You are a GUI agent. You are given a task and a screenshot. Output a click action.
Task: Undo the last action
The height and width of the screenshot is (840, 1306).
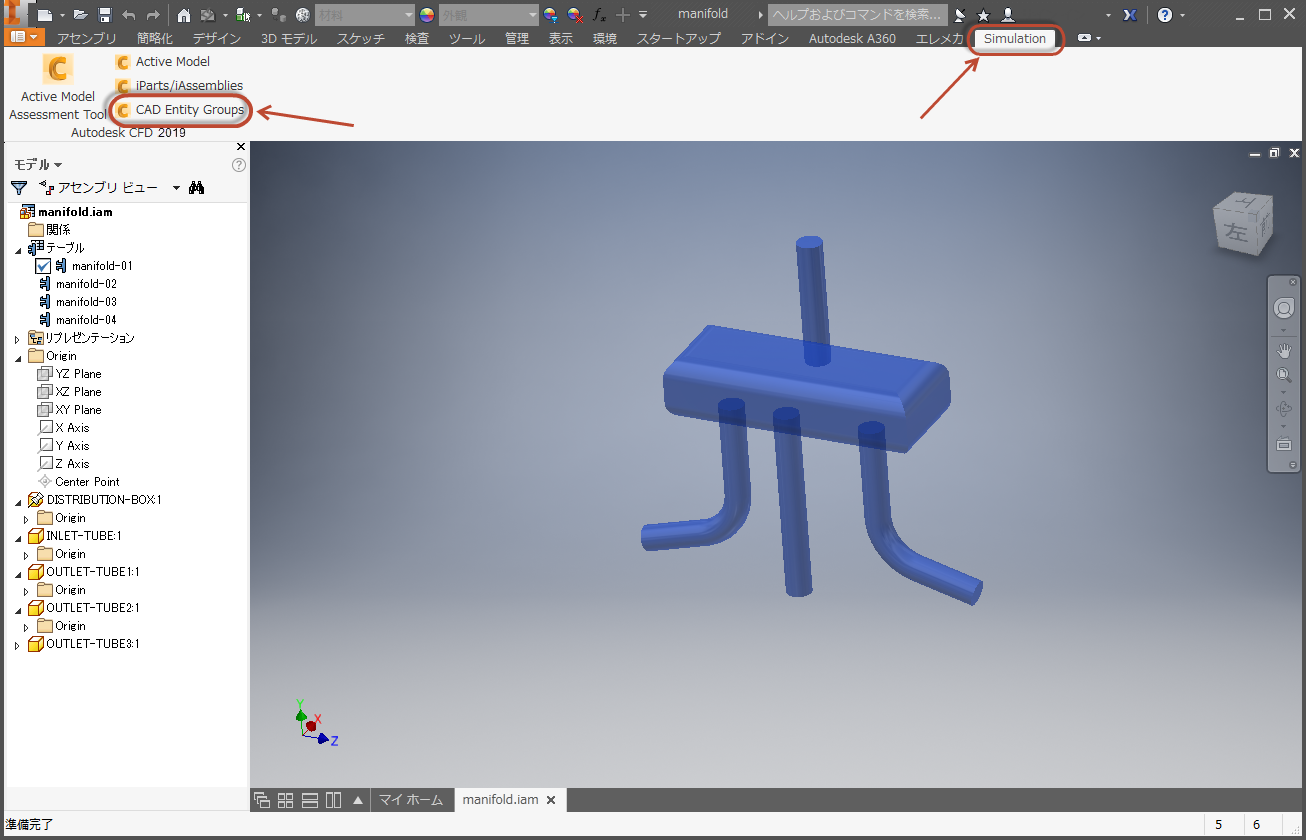coord(129,15)
